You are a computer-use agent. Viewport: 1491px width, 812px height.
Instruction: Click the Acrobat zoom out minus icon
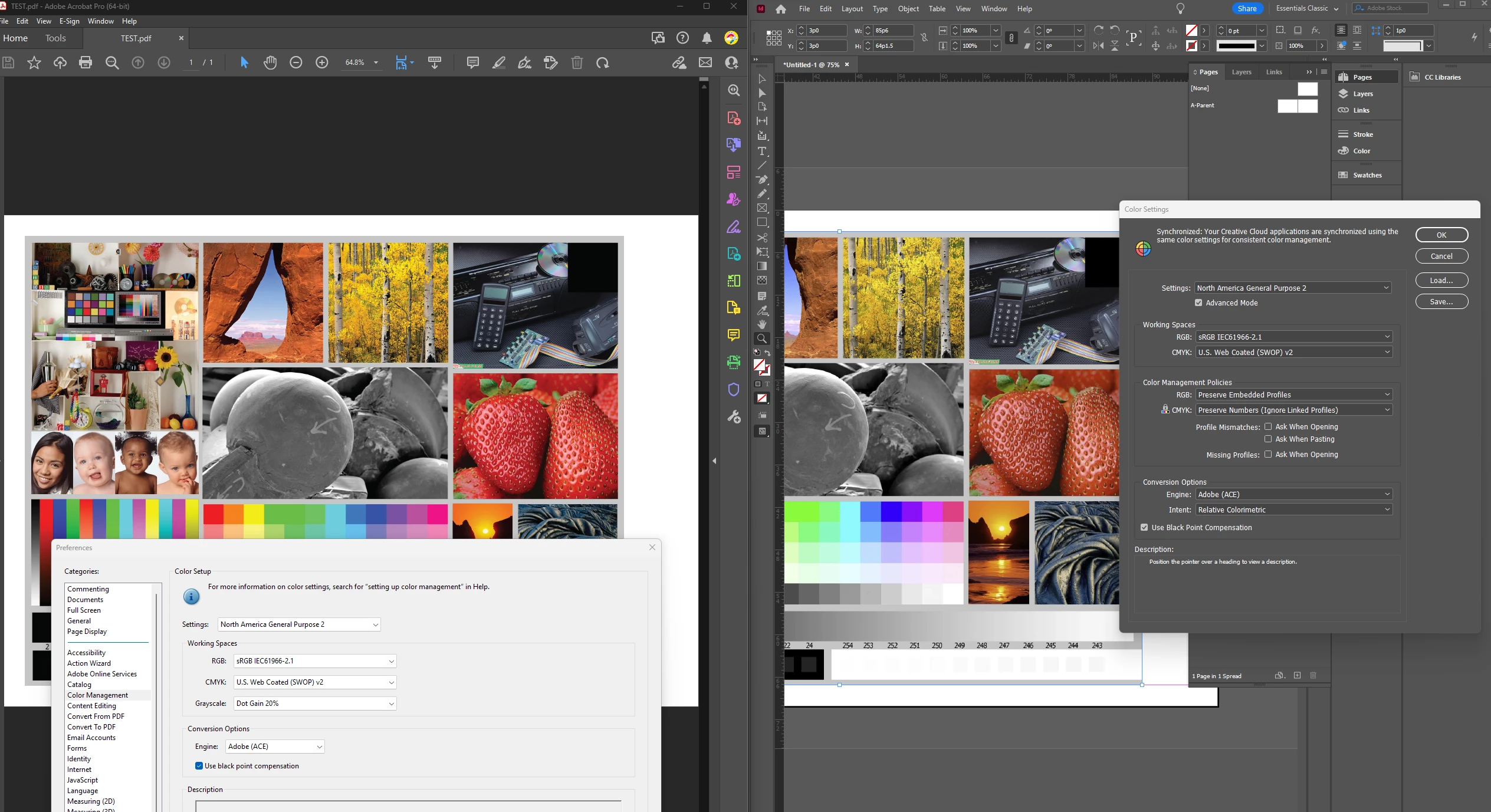(296, 63)
